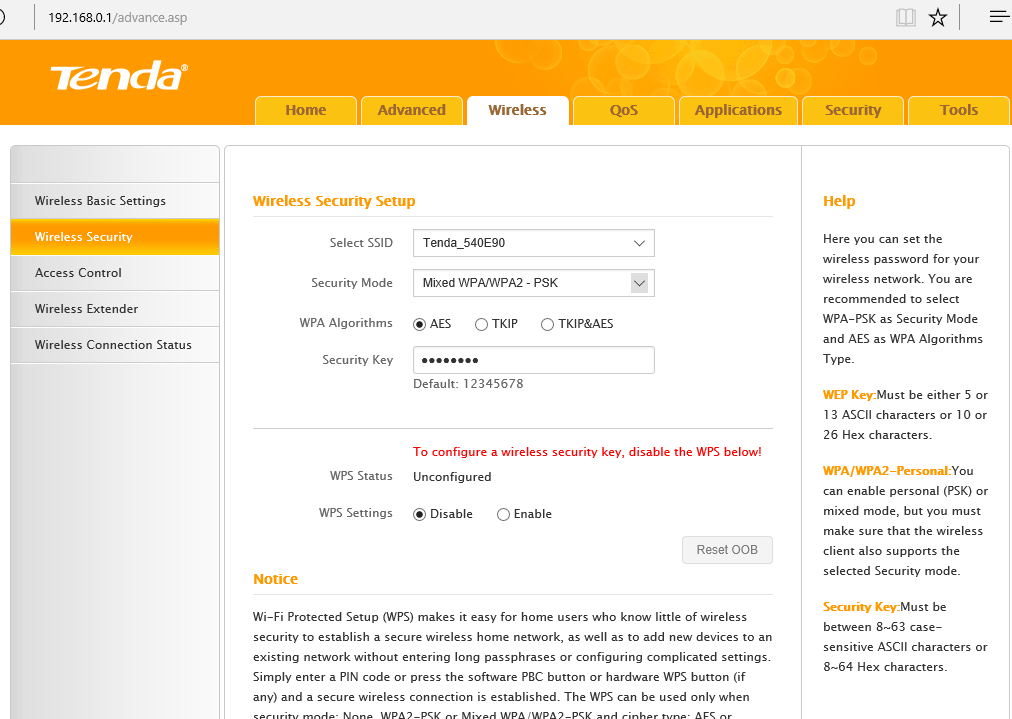Screen dimensions: 1012x719
Task: Switch to the Home tab
Action: tap(306, 110)
